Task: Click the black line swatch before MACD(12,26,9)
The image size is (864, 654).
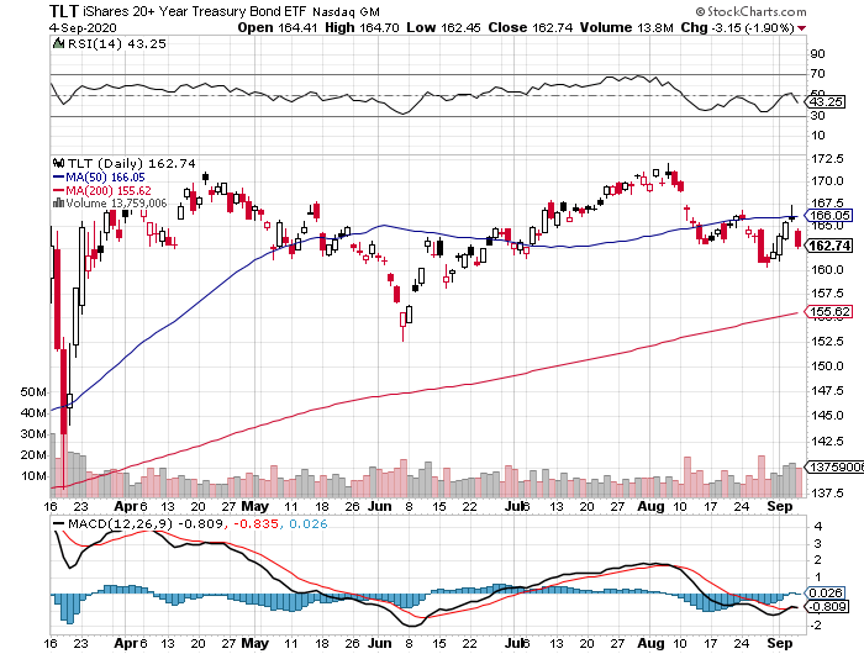Action: click(58, 524)
